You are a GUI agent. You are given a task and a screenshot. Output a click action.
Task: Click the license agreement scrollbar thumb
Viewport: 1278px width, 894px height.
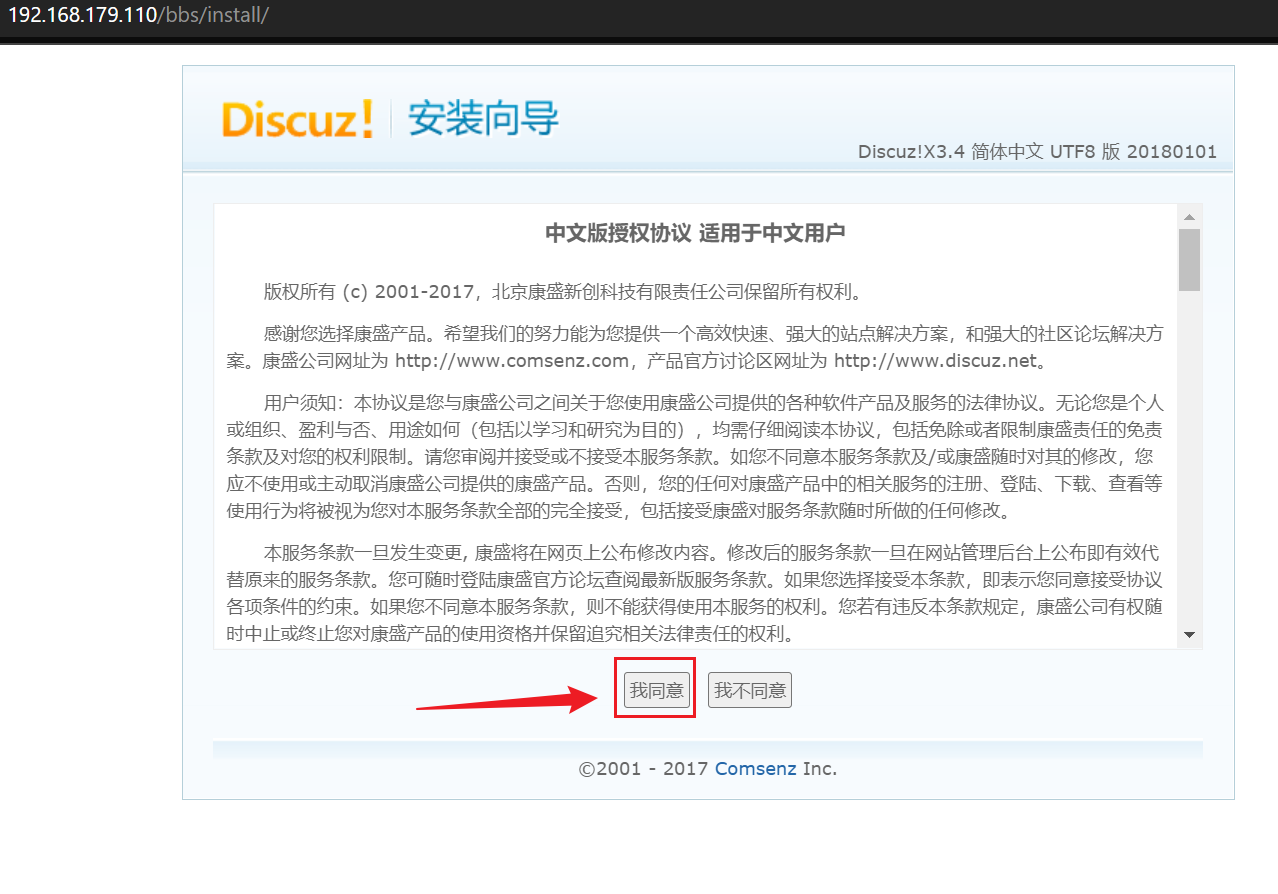click(x=1189, y=259)
